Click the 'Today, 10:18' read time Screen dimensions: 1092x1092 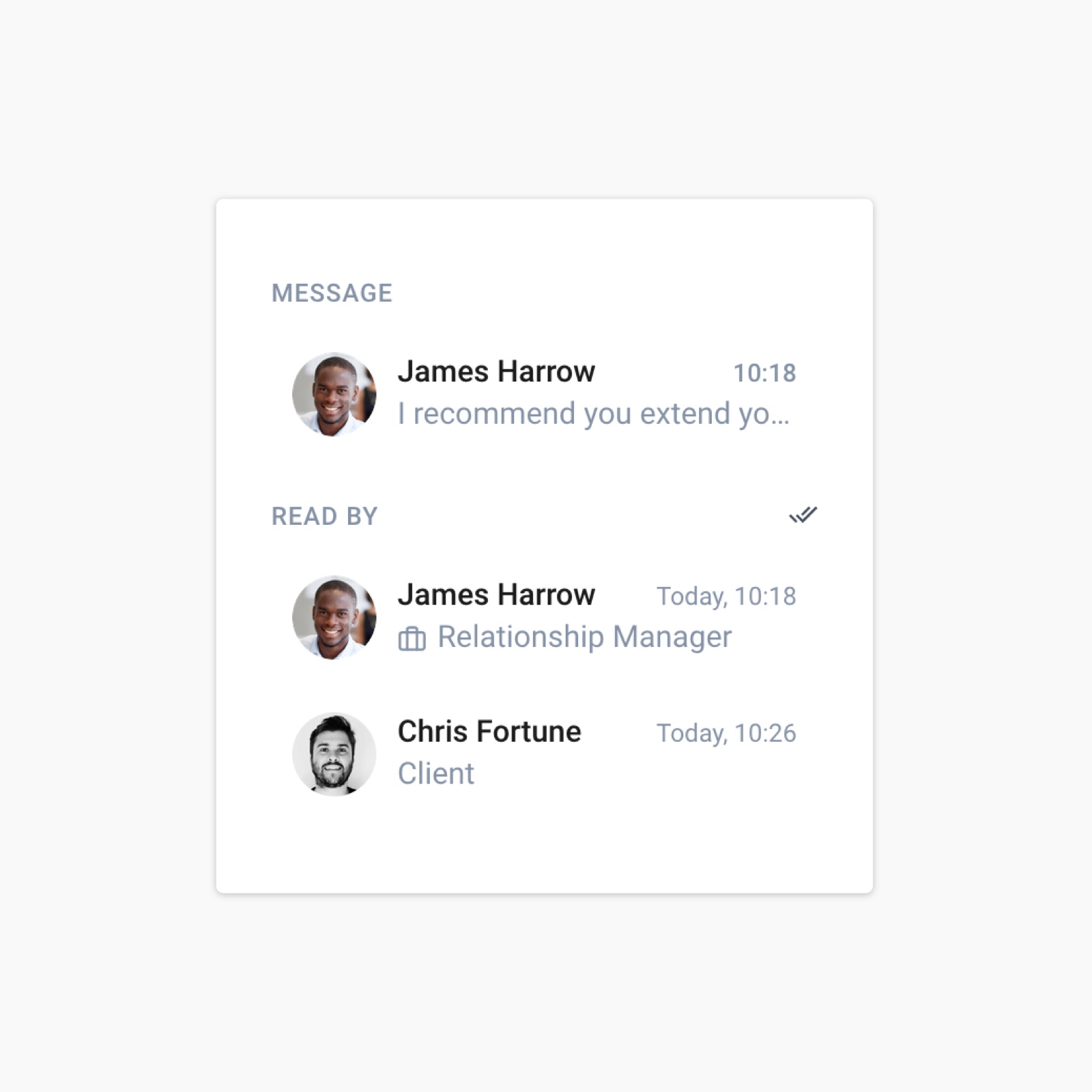coord(726,597)
